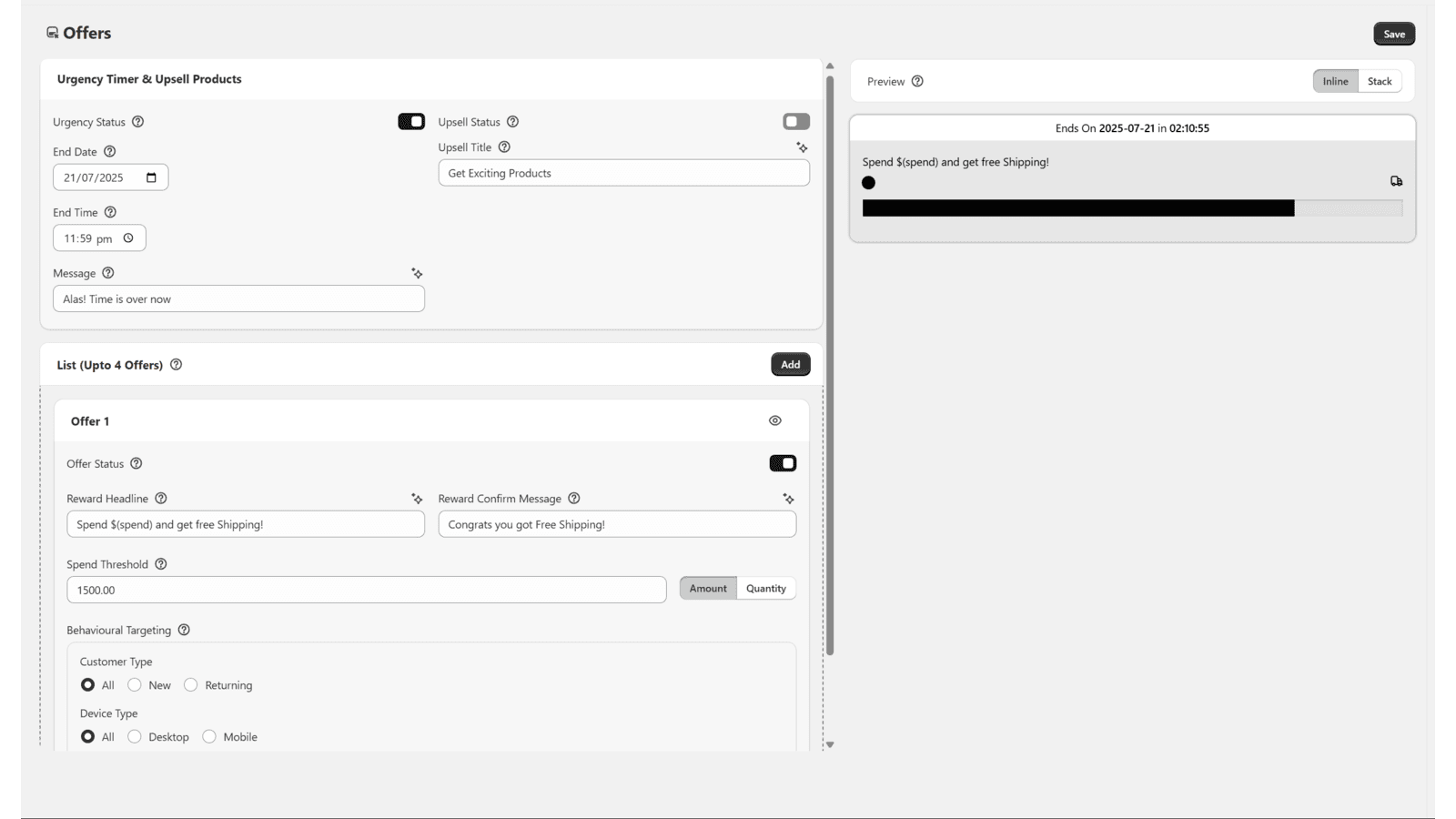1456x819 pixels.
Task: Select Returning customer type radio button
Action: click(x=191, y=685)
